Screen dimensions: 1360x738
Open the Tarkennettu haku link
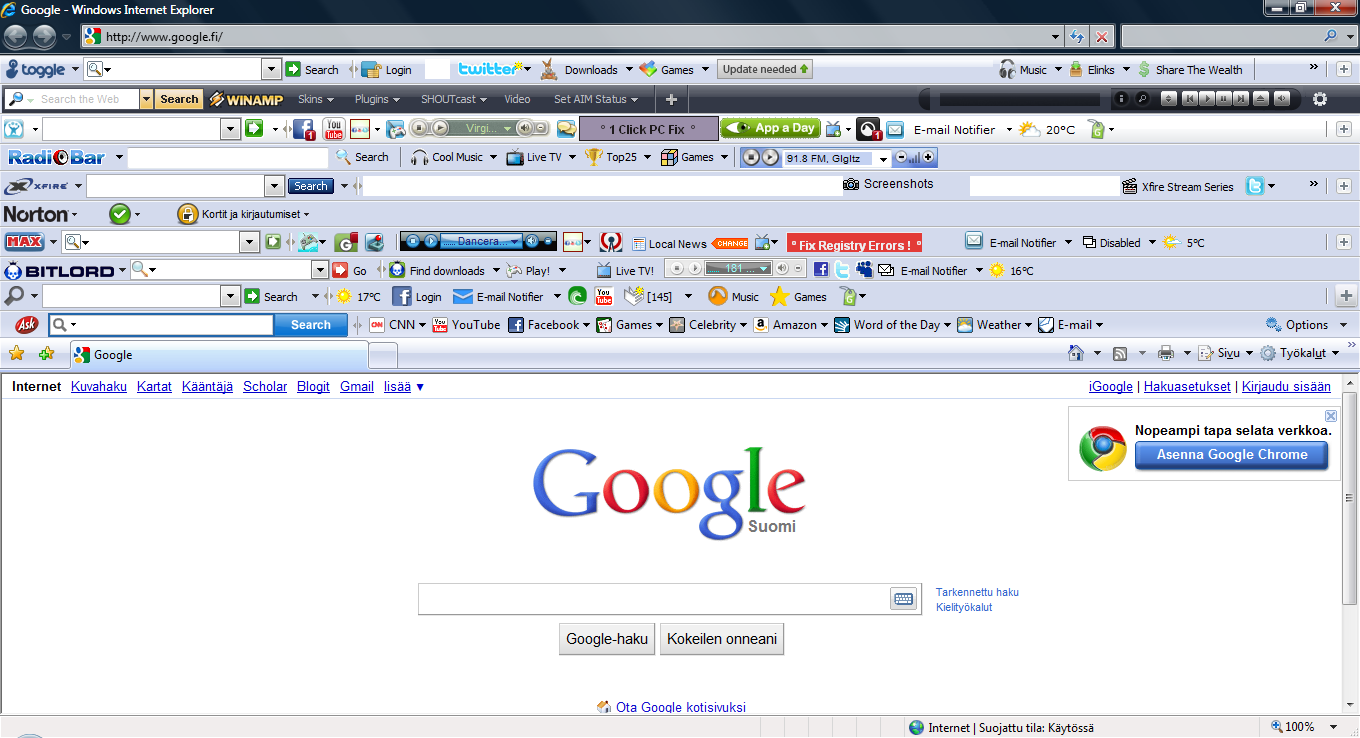[x=977, y=592]
